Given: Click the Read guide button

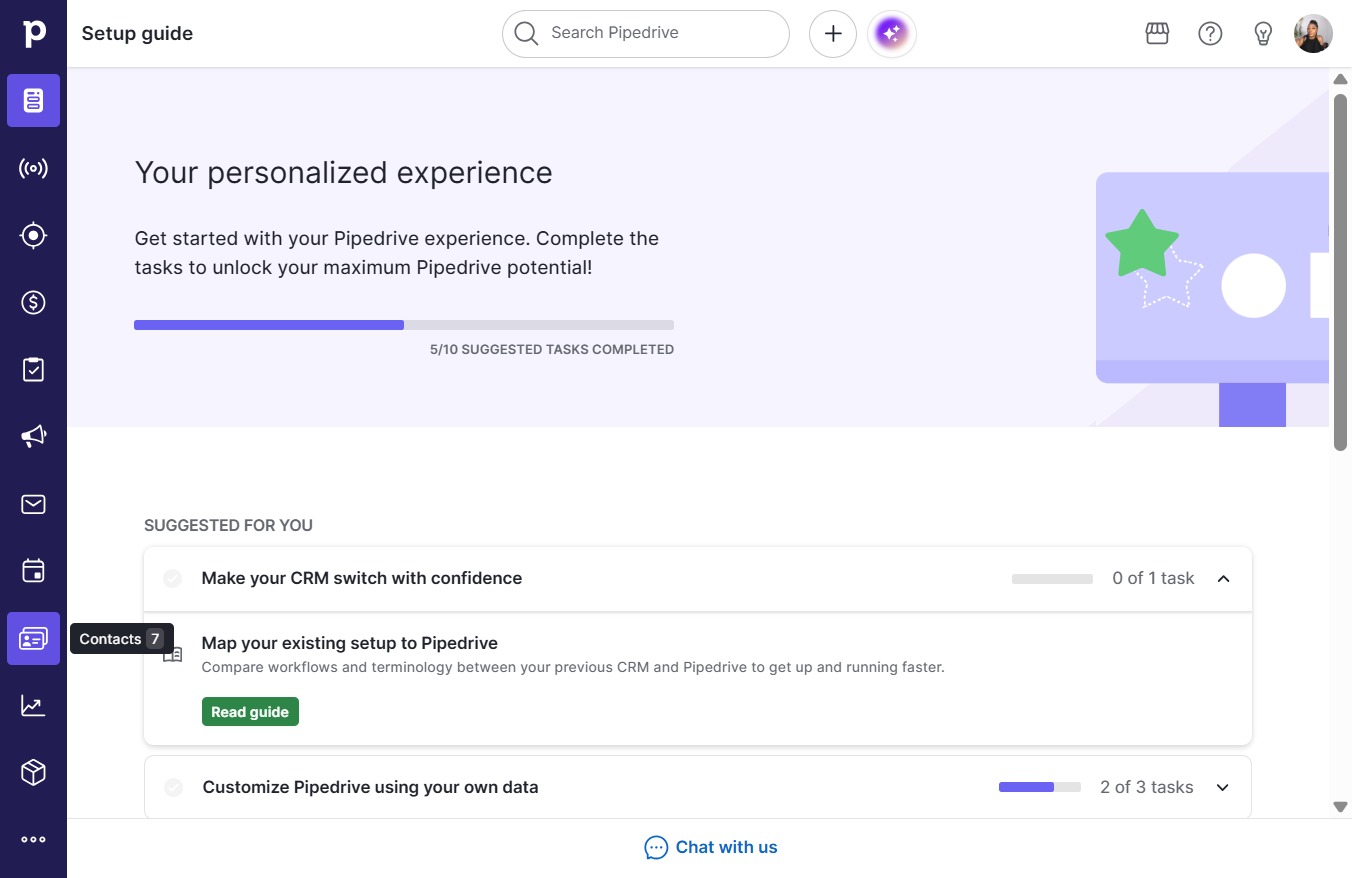Looking at the screenshot, I should tap(250, 712).
